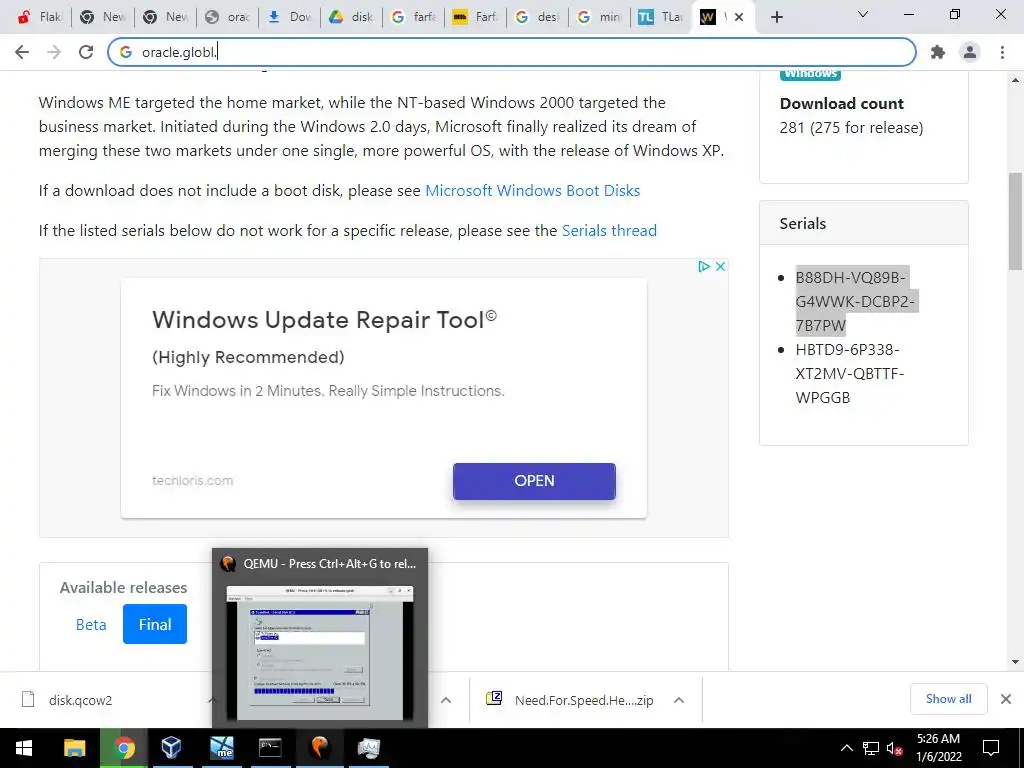Click the AdChoices triangle icon

[703, 266]
